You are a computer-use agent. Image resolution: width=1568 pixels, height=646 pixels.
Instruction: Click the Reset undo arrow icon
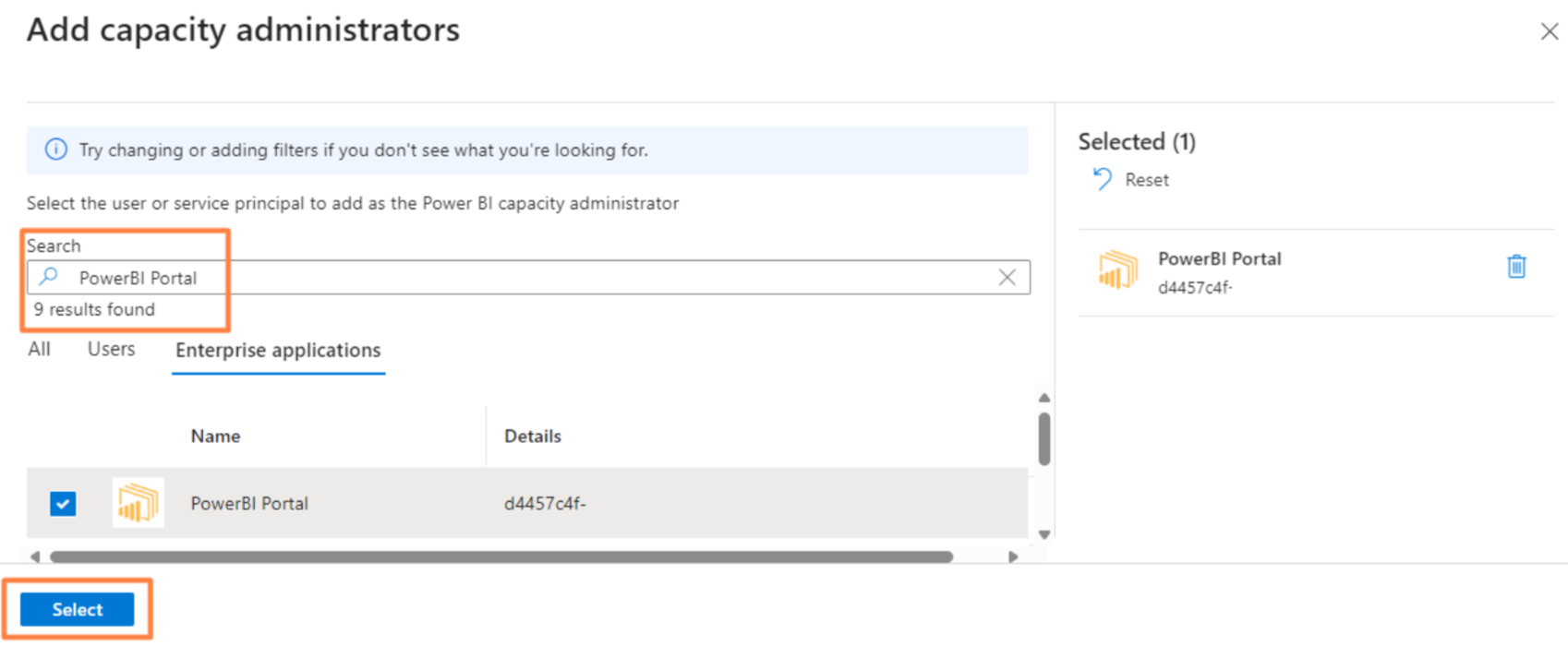[x=1102, y=179]
